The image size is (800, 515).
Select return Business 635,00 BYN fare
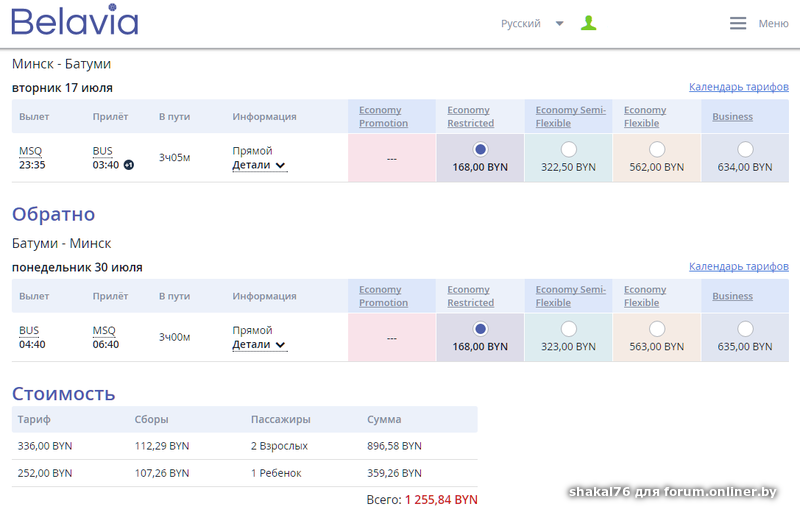(x=745, y=329)
